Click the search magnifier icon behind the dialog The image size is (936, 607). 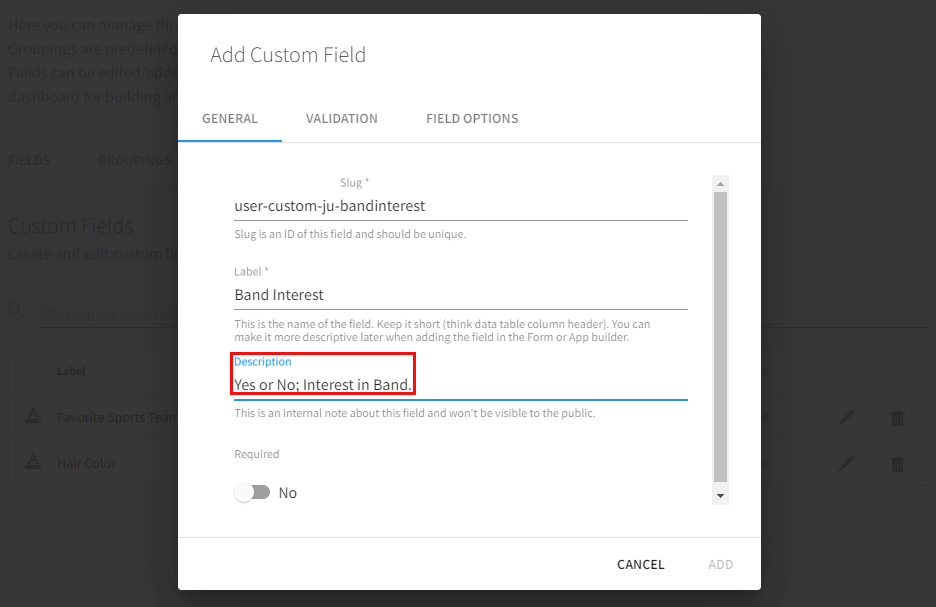17,312
